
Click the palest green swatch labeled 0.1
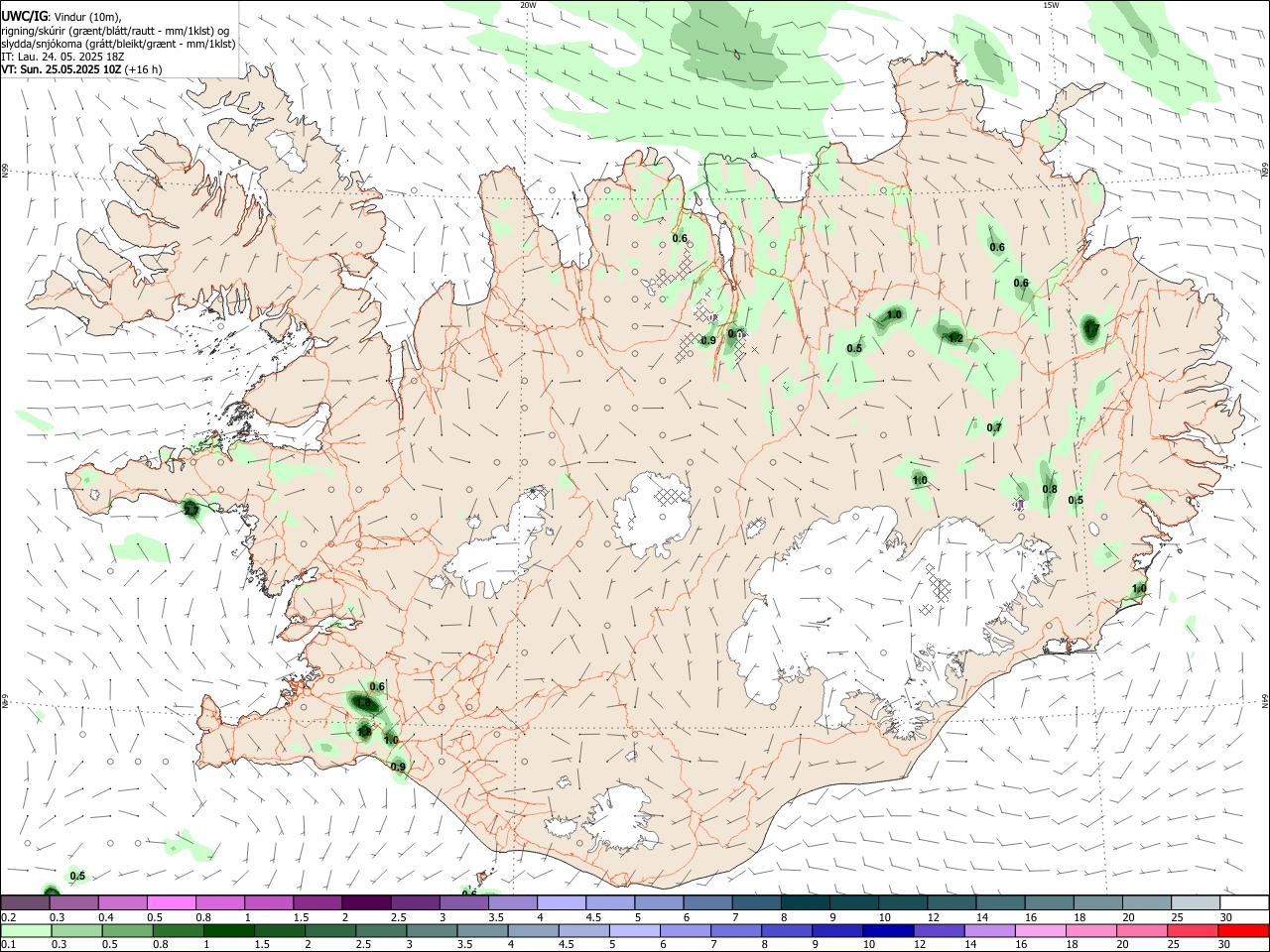[25, 930]
